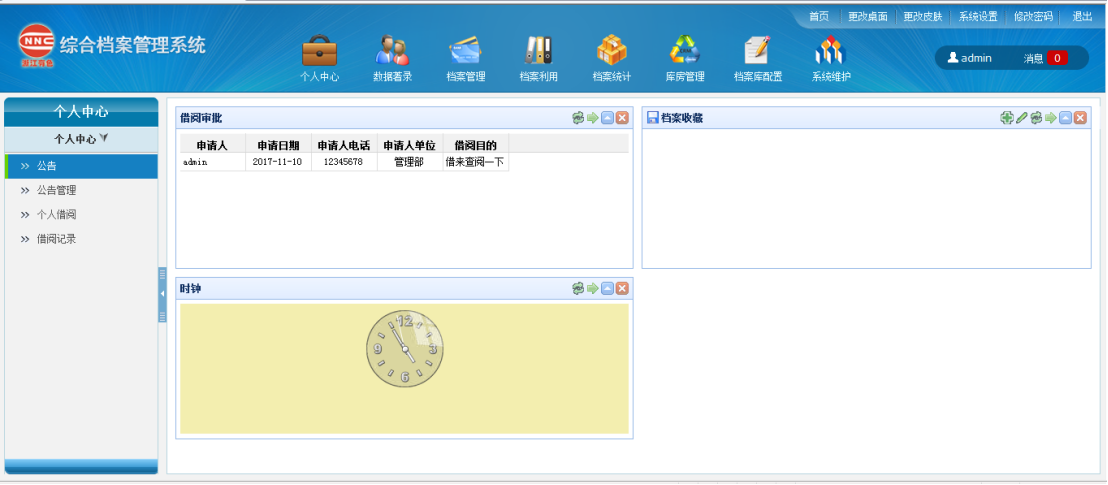Viewport: 1108px width, 485px height.
Task: Select the 借来查阅一下 cell
Action: pyautogui.click(x=476, y=162)
